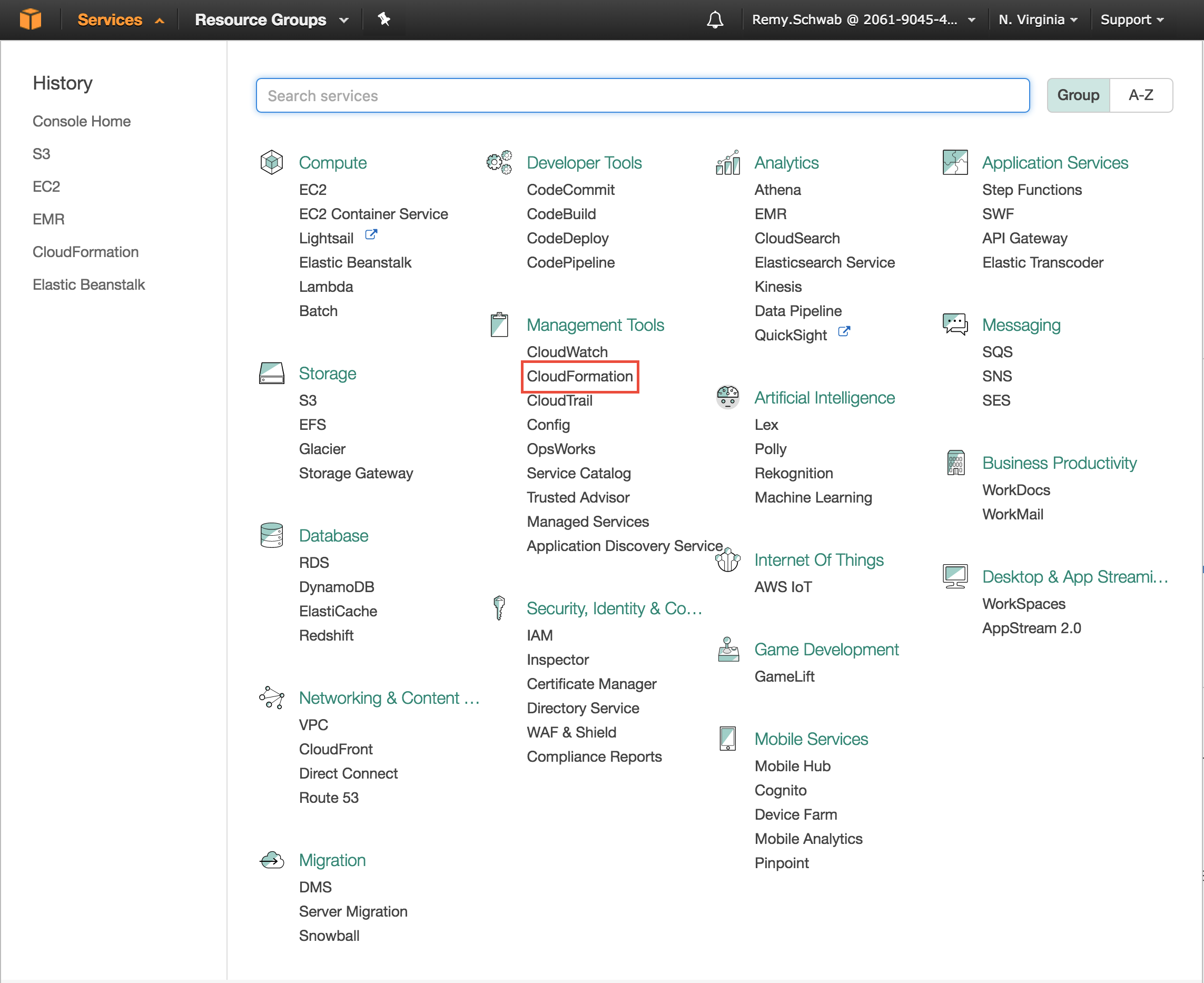Image resolution: width=1204 pixels, height=983 pixels.
Task: Open EMR from History list
Action: (48, 219)
